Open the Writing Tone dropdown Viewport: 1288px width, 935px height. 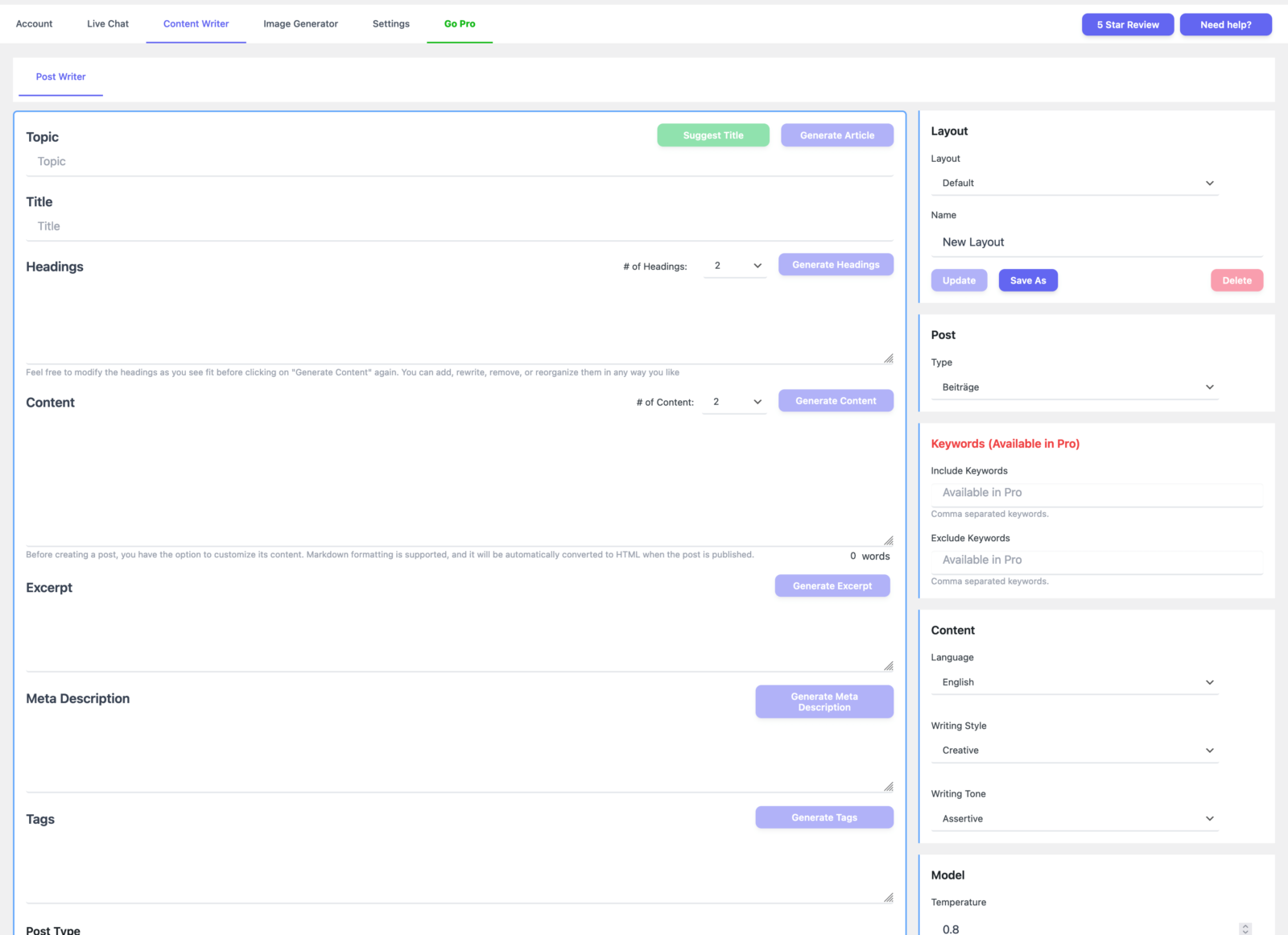[1074, 819]
